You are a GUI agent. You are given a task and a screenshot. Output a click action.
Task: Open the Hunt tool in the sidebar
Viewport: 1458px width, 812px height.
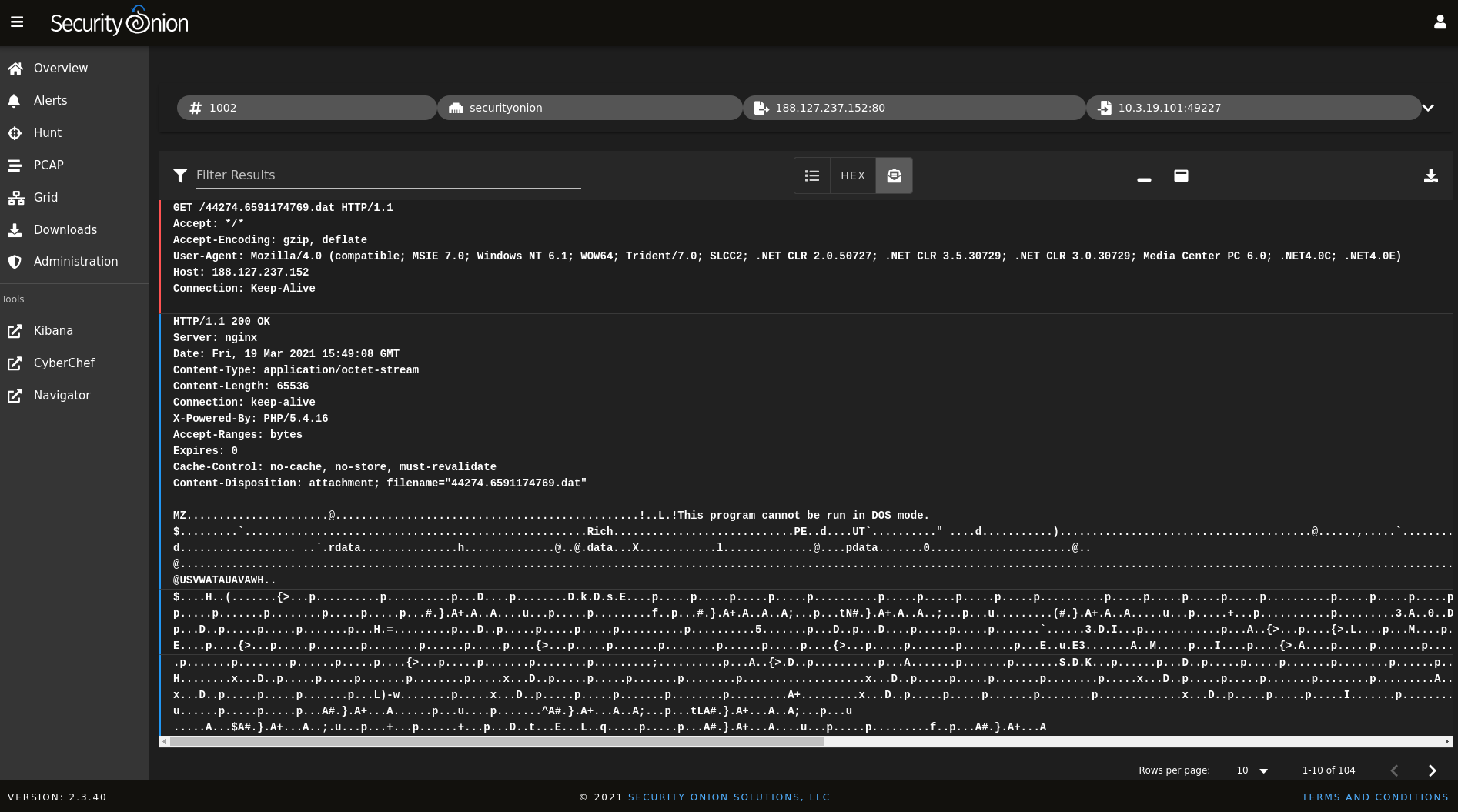pos(48,132)
